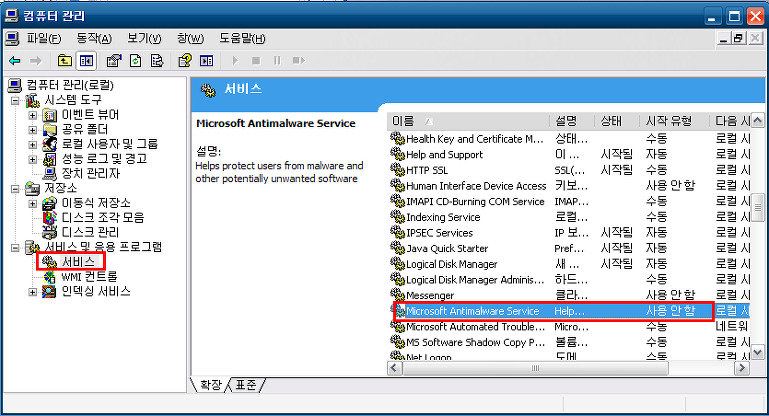Open the 동작(A) menu
The width and height of the screenshot is (769, 416).
(94, 38)
